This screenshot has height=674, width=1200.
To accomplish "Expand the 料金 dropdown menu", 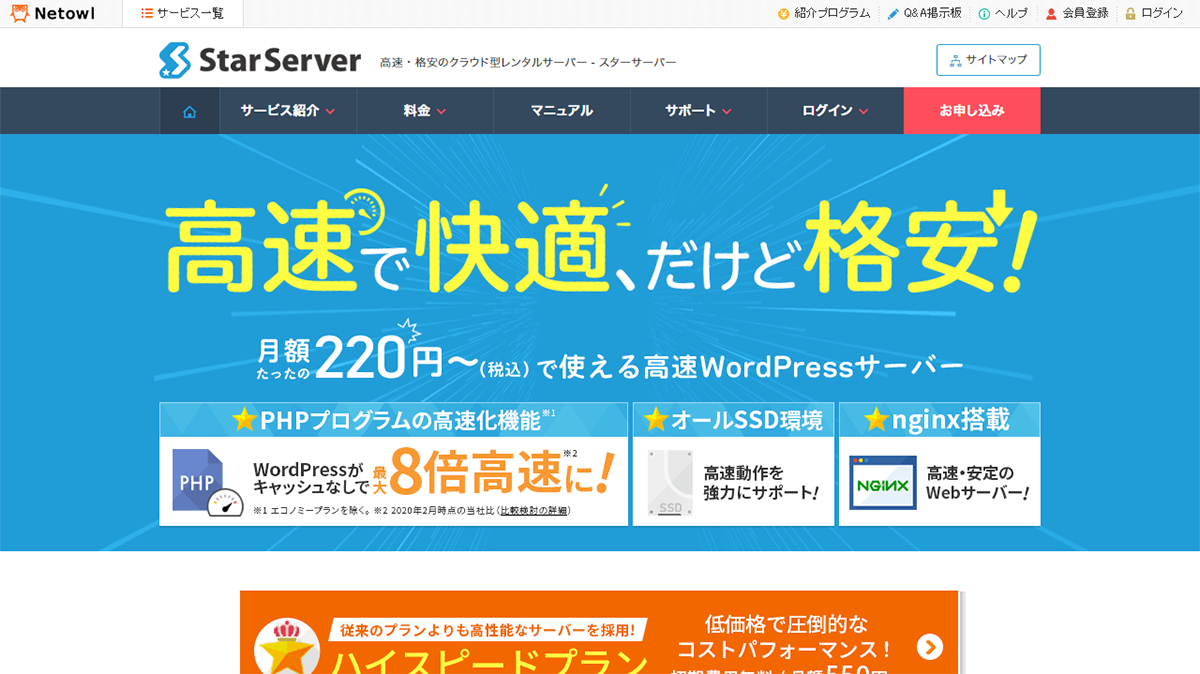I will [x=425, y=111].
